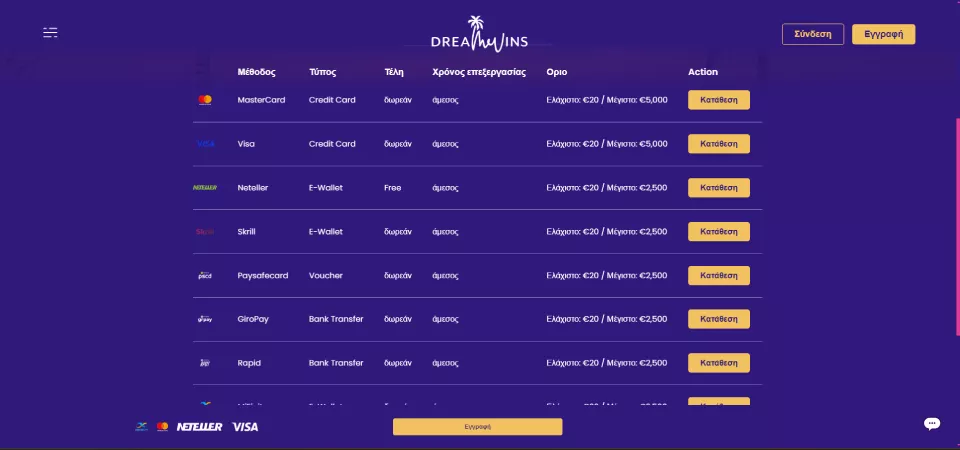Click the Neteller method name
Screen dimensions: 960x450
pyautogui.click(x=253, y=188)
